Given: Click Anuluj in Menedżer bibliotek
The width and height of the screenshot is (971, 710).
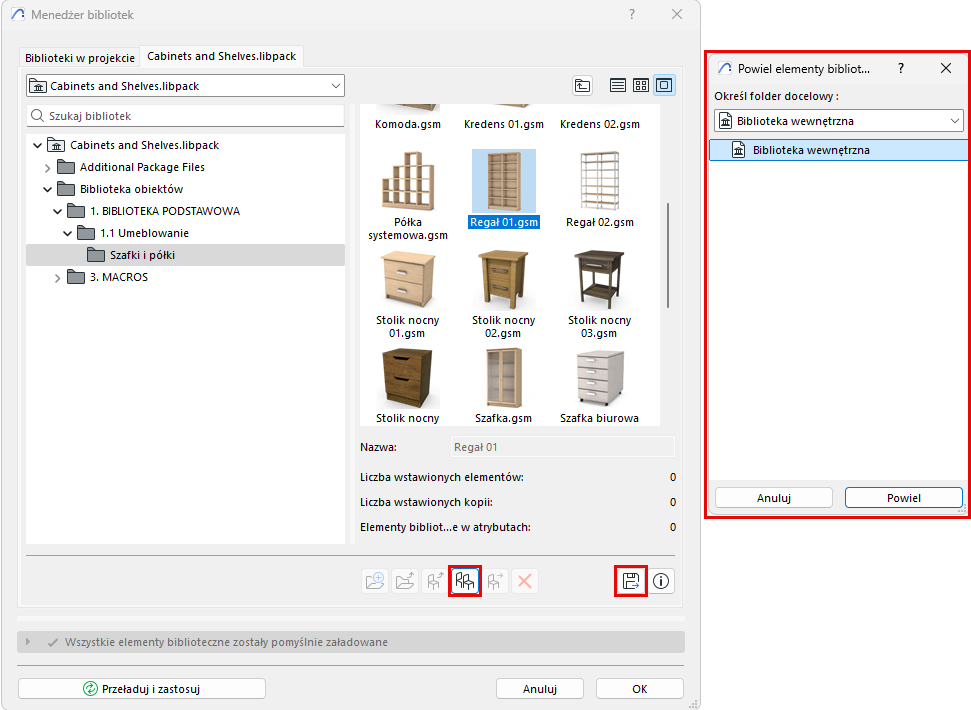Looking at the screenshot, I should [539, 688].
